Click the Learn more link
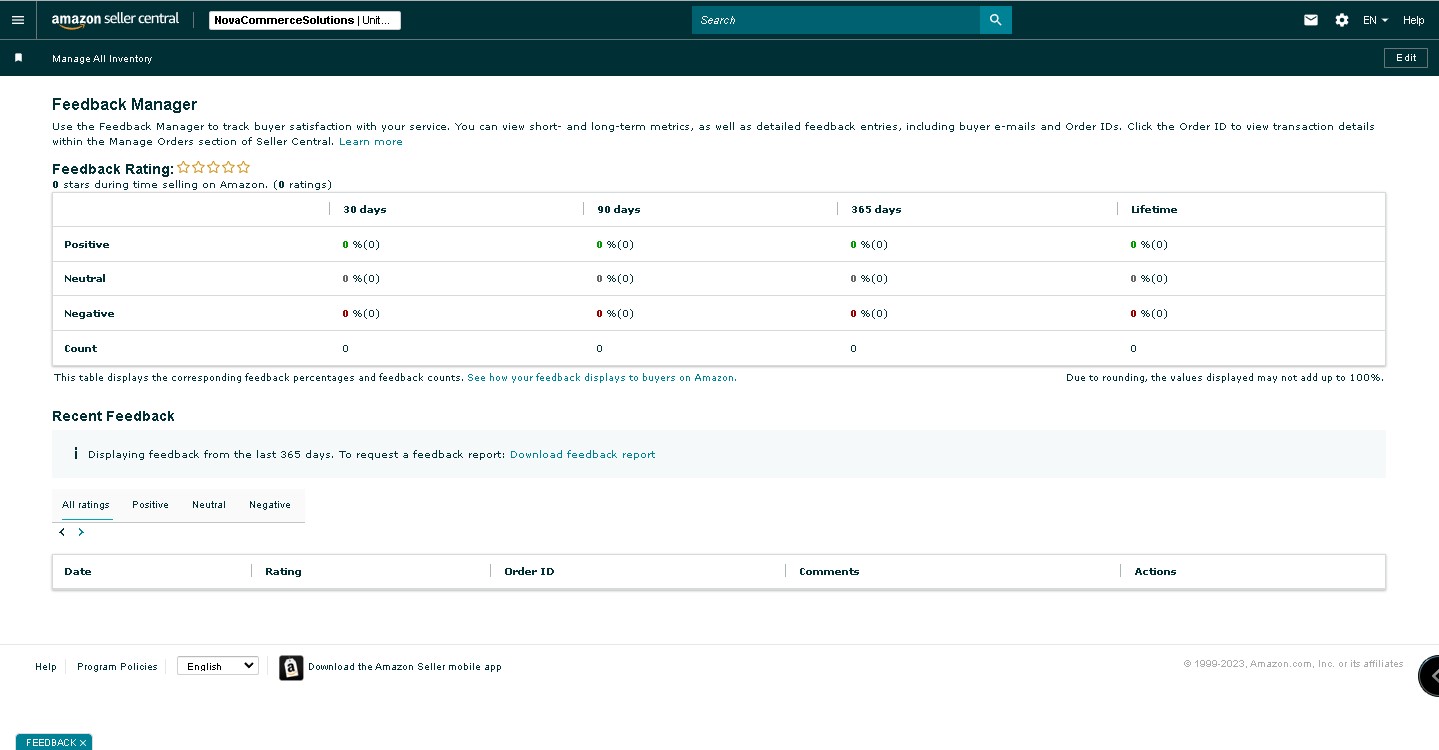 (x=371, y=142)
